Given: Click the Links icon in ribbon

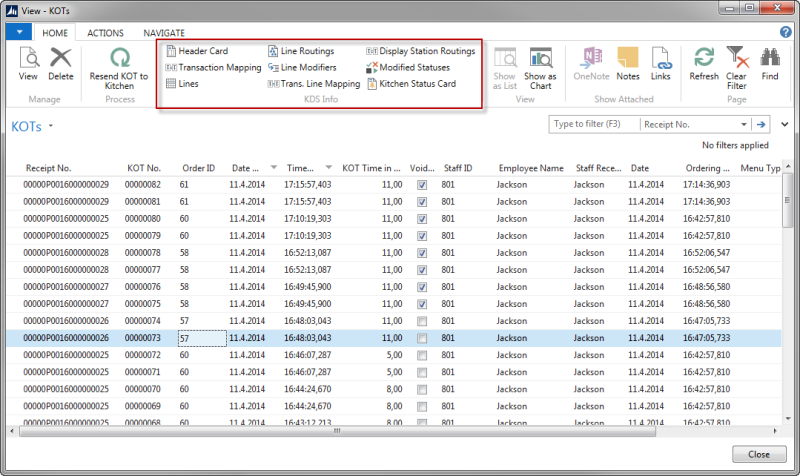Looking at the screenshot, I should (660, 62).
